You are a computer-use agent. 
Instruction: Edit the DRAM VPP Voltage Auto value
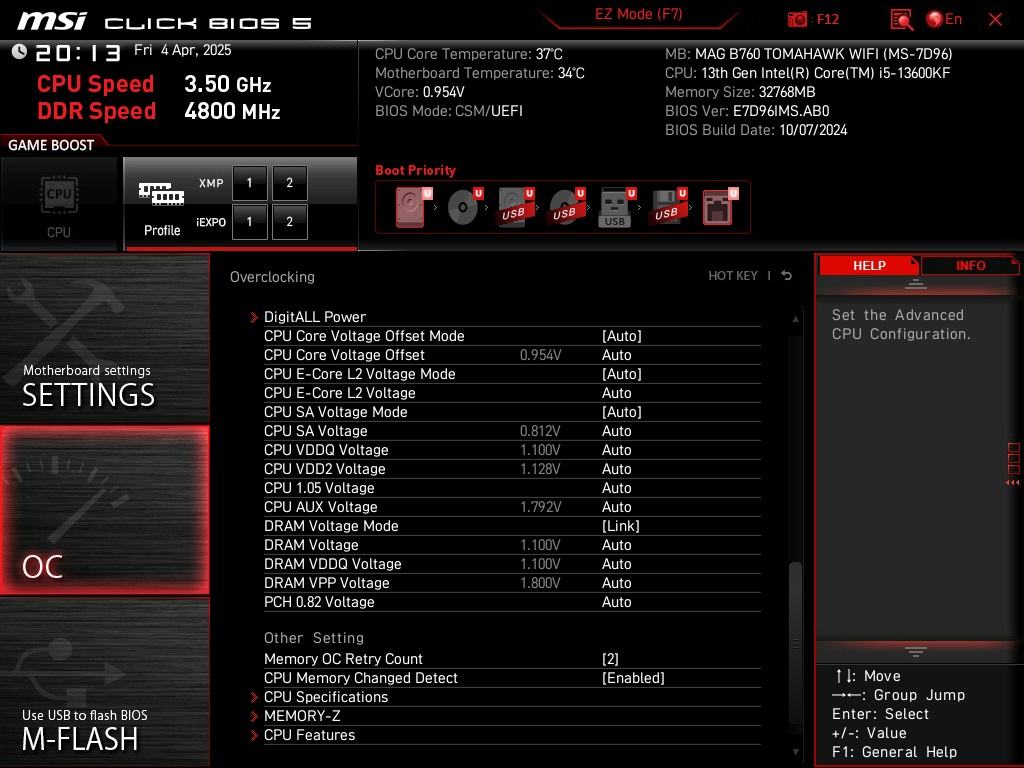click(616, 583)
